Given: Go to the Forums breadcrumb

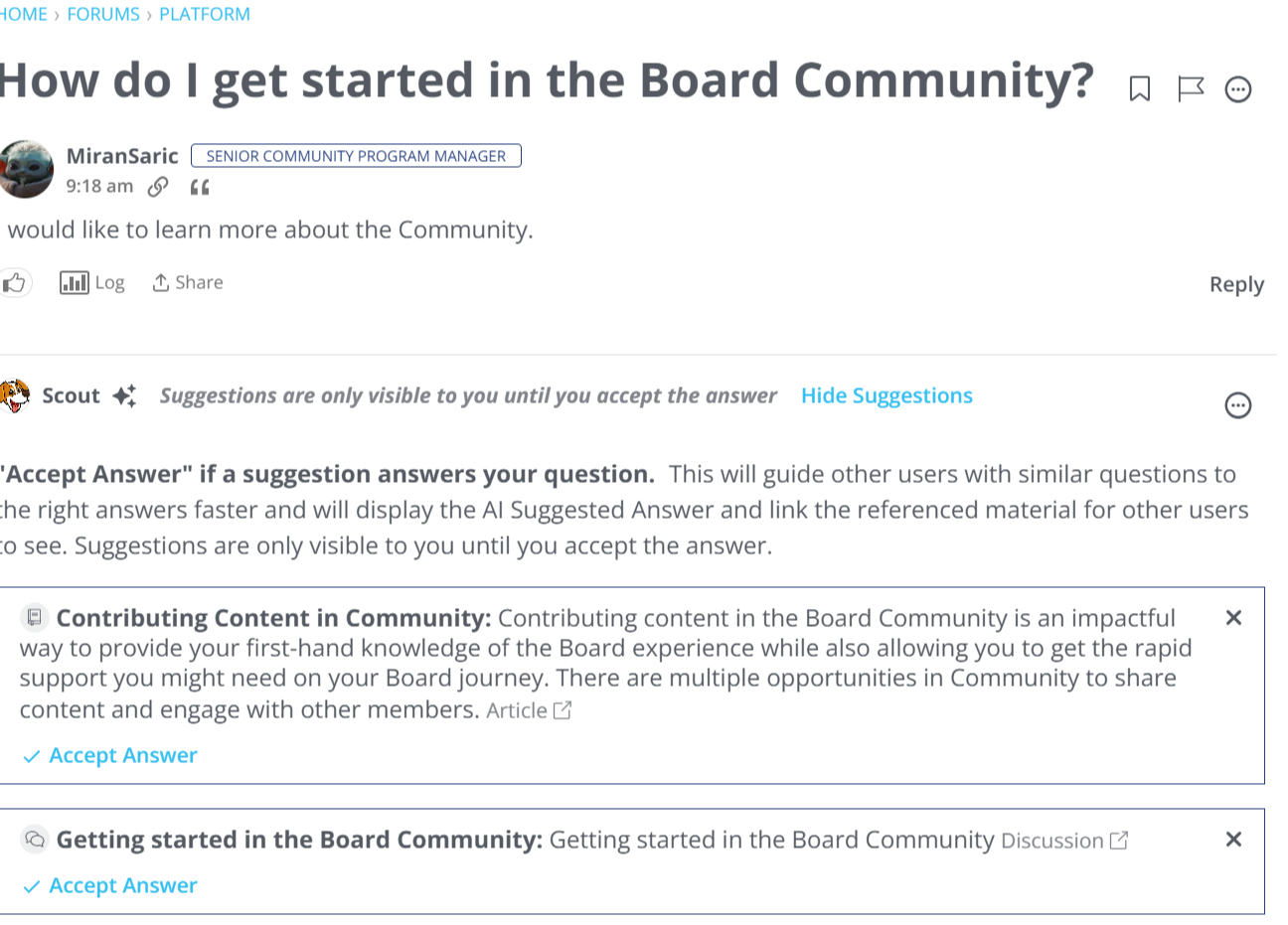Looking at the screenshot, I should coord(103,14).
